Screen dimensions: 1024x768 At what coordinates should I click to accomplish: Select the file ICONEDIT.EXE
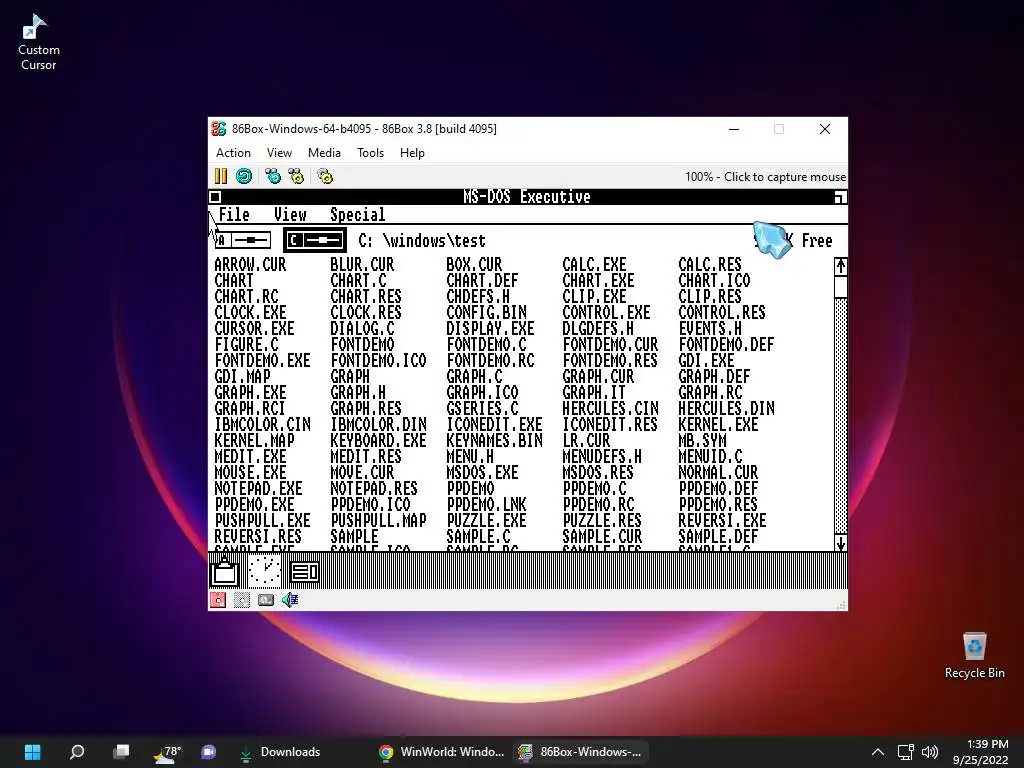(494, 424)
